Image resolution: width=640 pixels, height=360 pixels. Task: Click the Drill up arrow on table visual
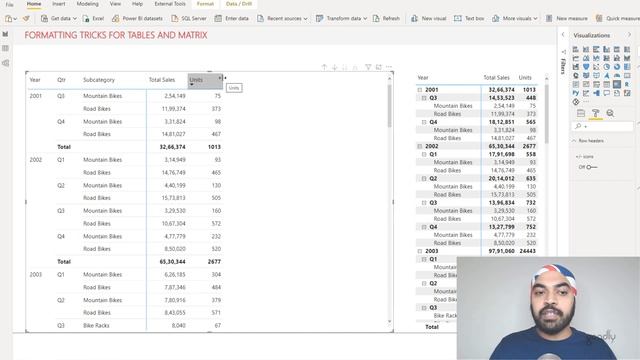pos(324,67)
